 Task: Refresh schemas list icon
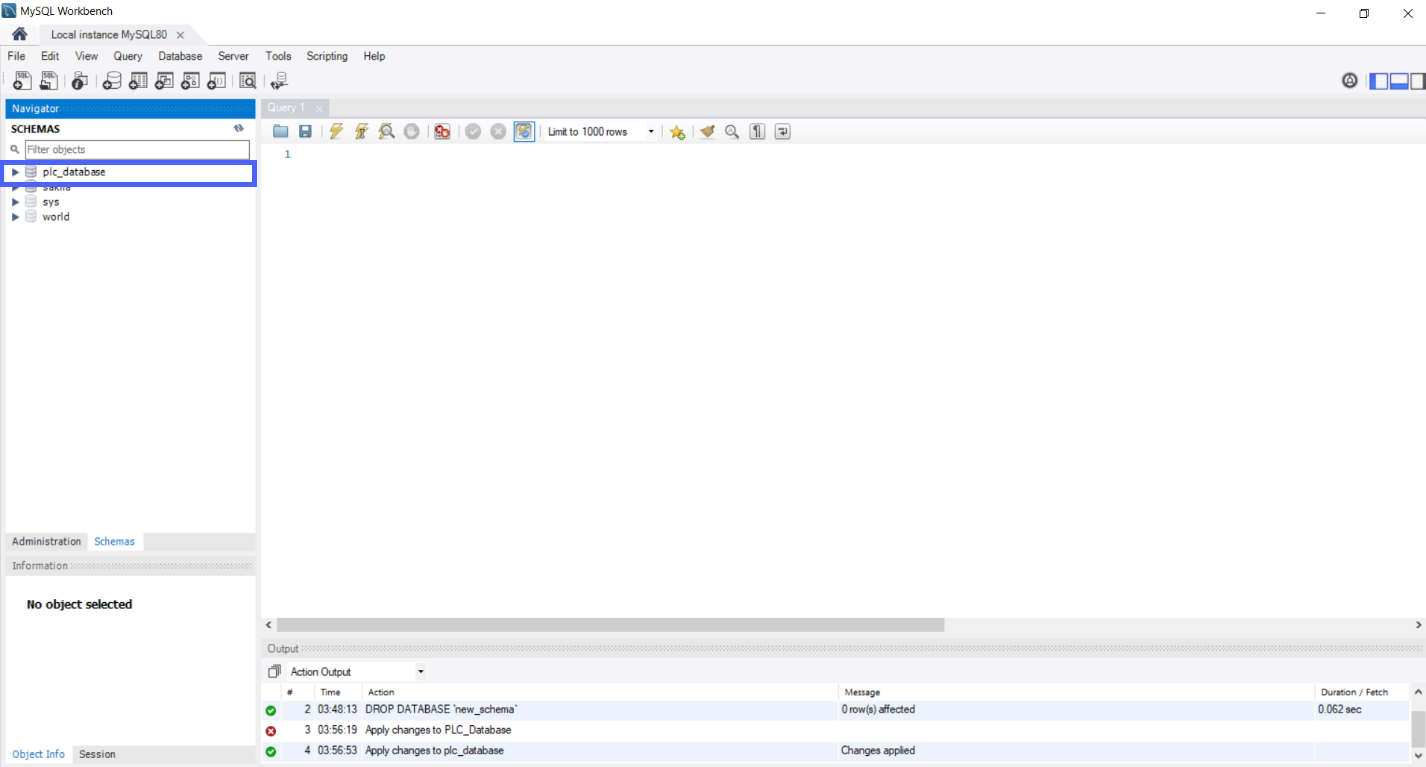pyautogui.click(x=239, y=128)
